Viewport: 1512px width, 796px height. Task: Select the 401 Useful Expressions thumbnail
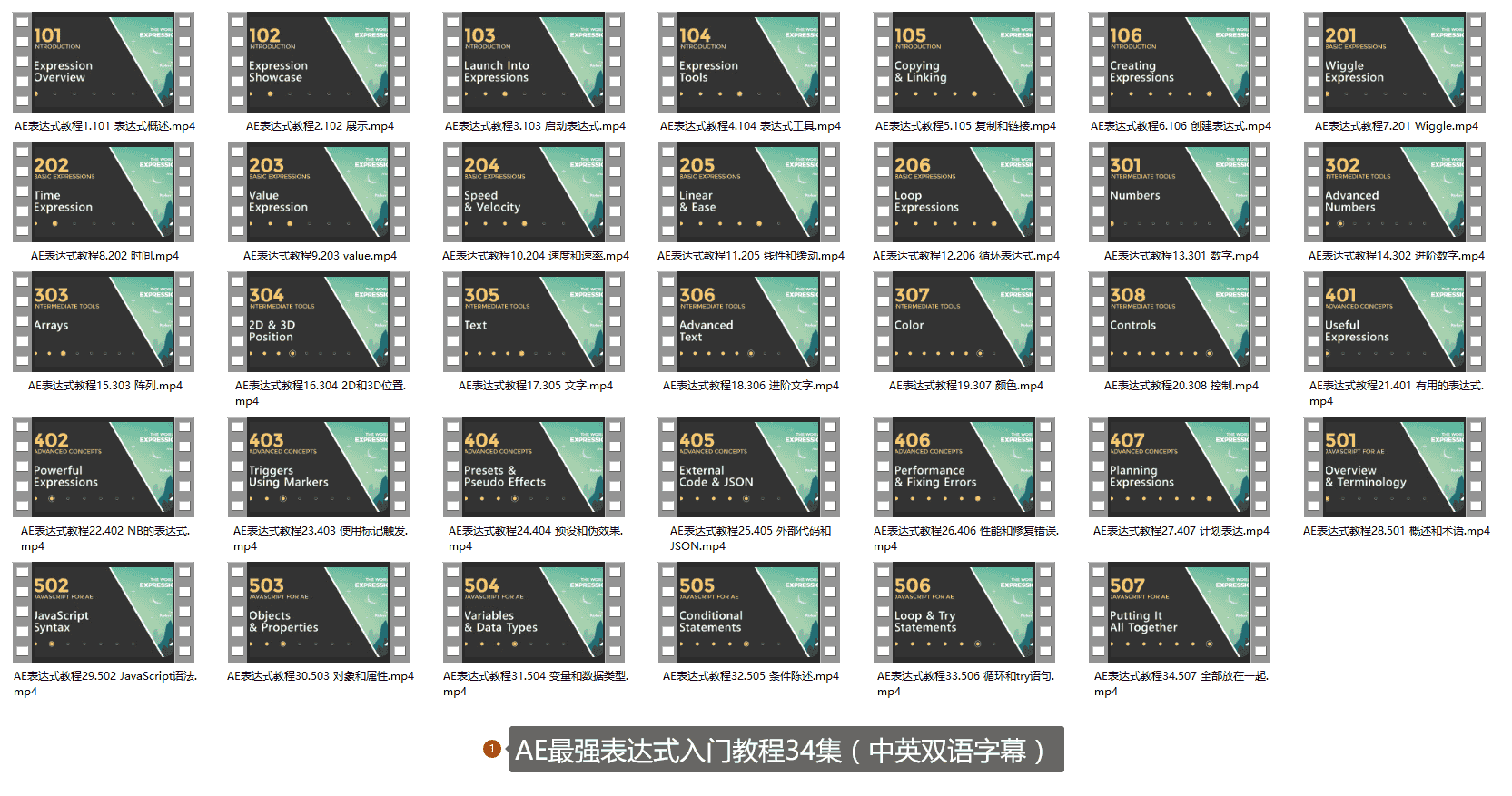click(1395, 322)
